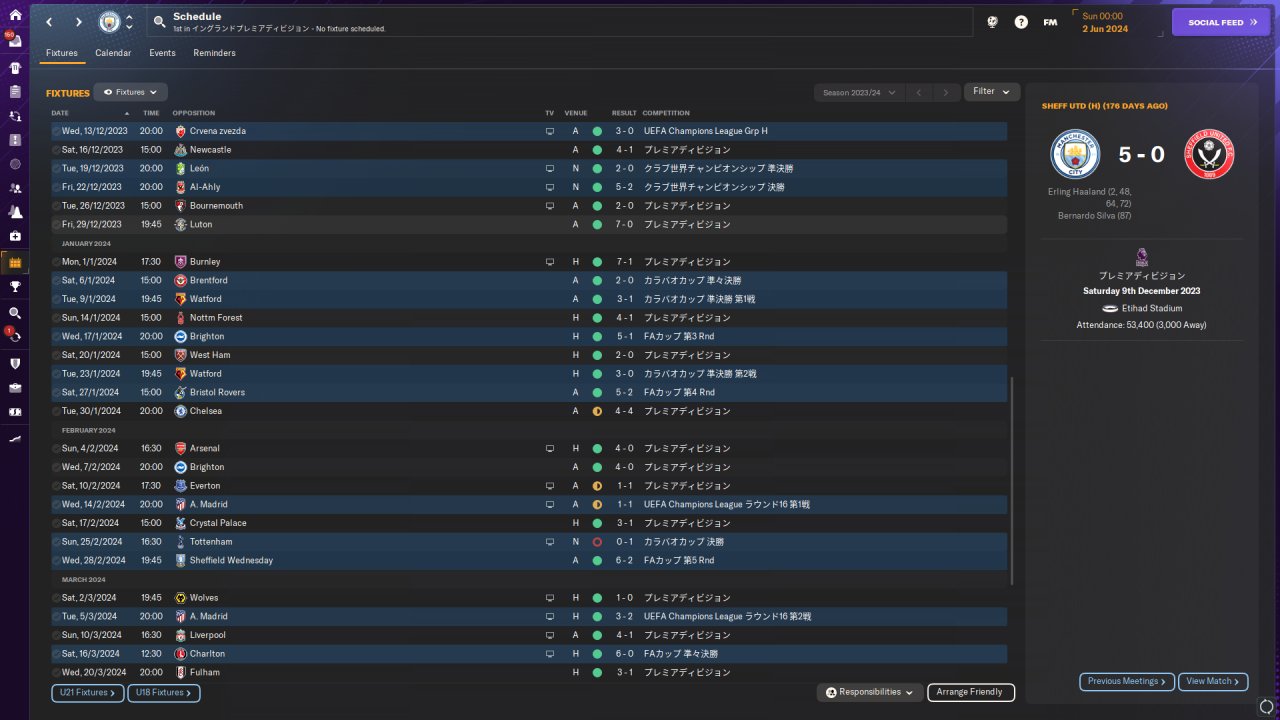Click the TV icon on the Arsenal row

549,449
